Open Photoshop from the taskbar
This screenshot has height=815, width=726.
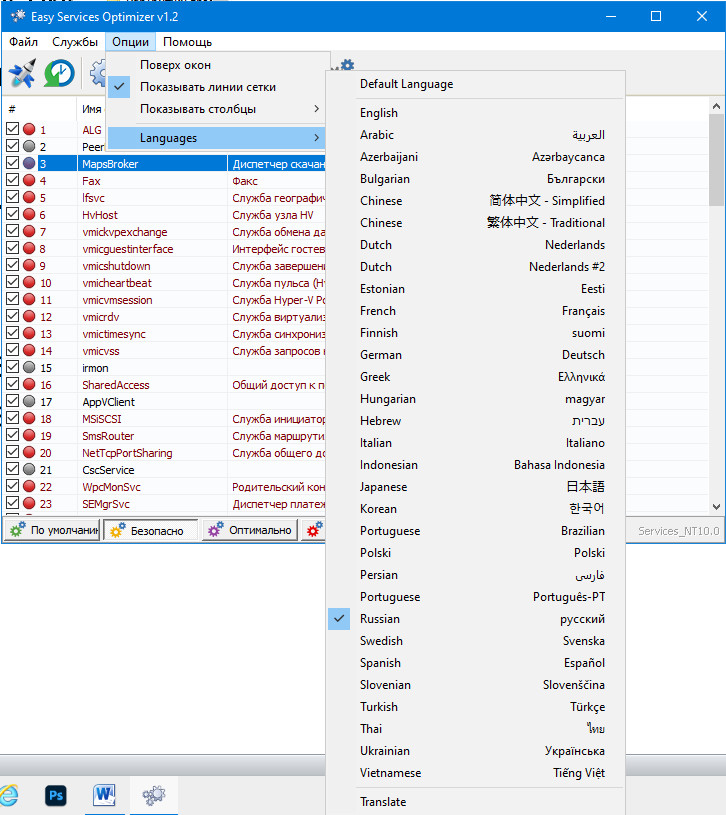coord(56,795)
